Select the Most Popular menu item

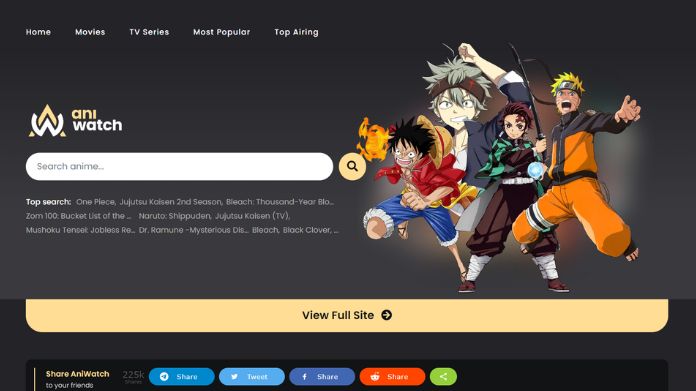tap(221, 32)
